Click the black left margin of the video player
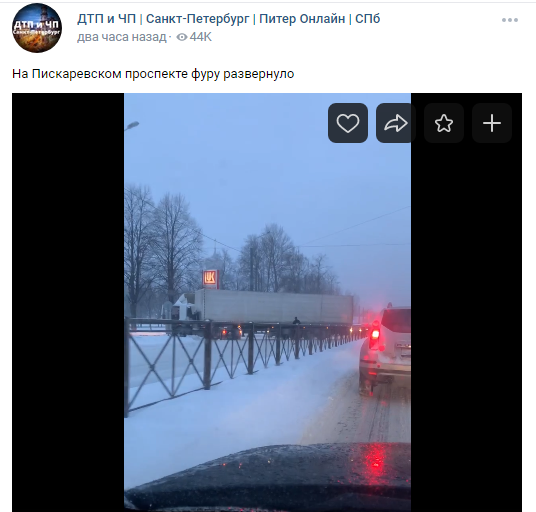Viewport: 536px width, 512px height. 68,302
